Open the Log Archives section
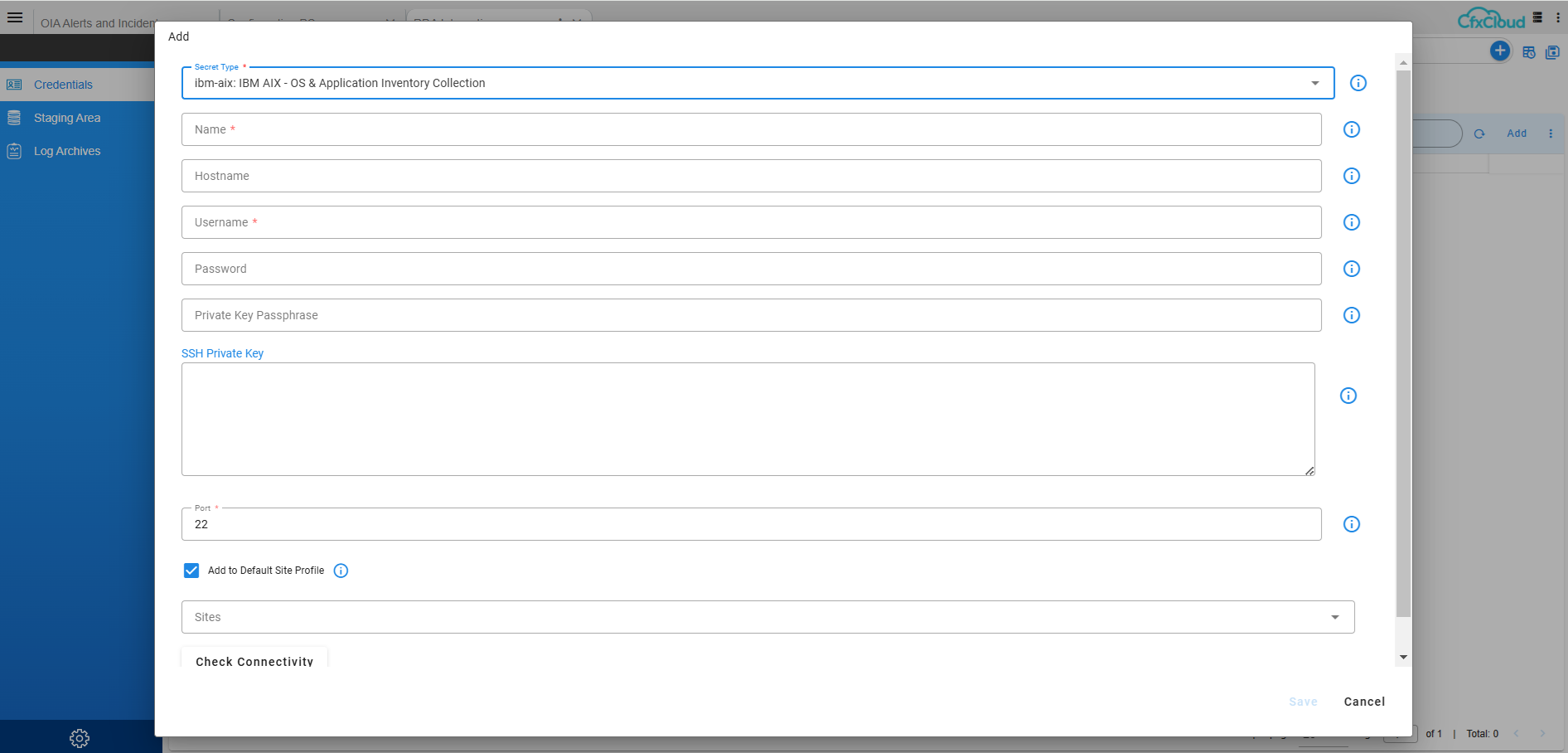 point(66,151)
